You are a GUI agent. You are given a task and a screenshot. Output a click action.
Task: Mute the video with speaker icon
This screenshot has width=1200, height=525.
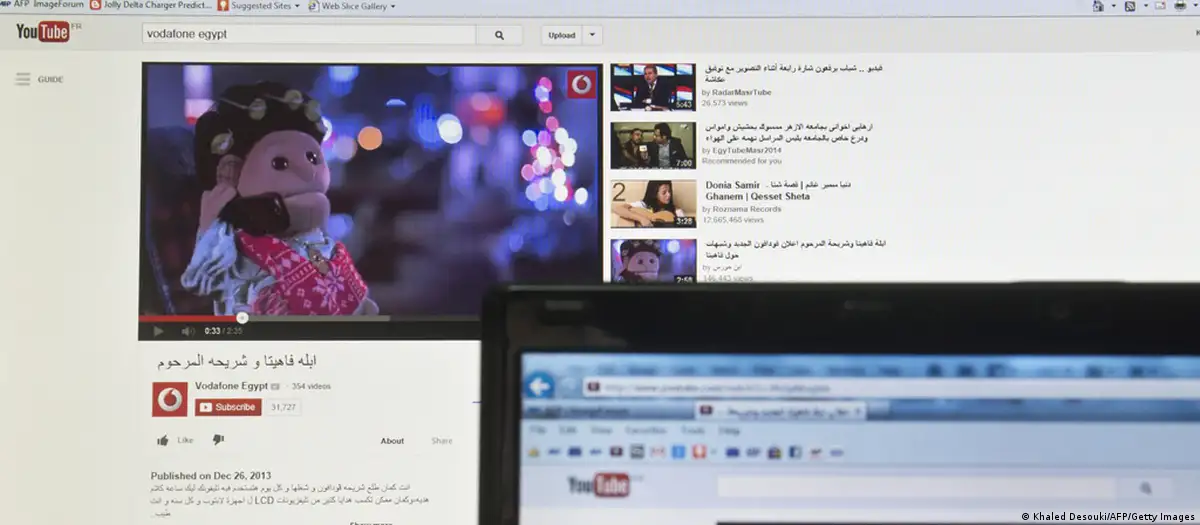187,331
